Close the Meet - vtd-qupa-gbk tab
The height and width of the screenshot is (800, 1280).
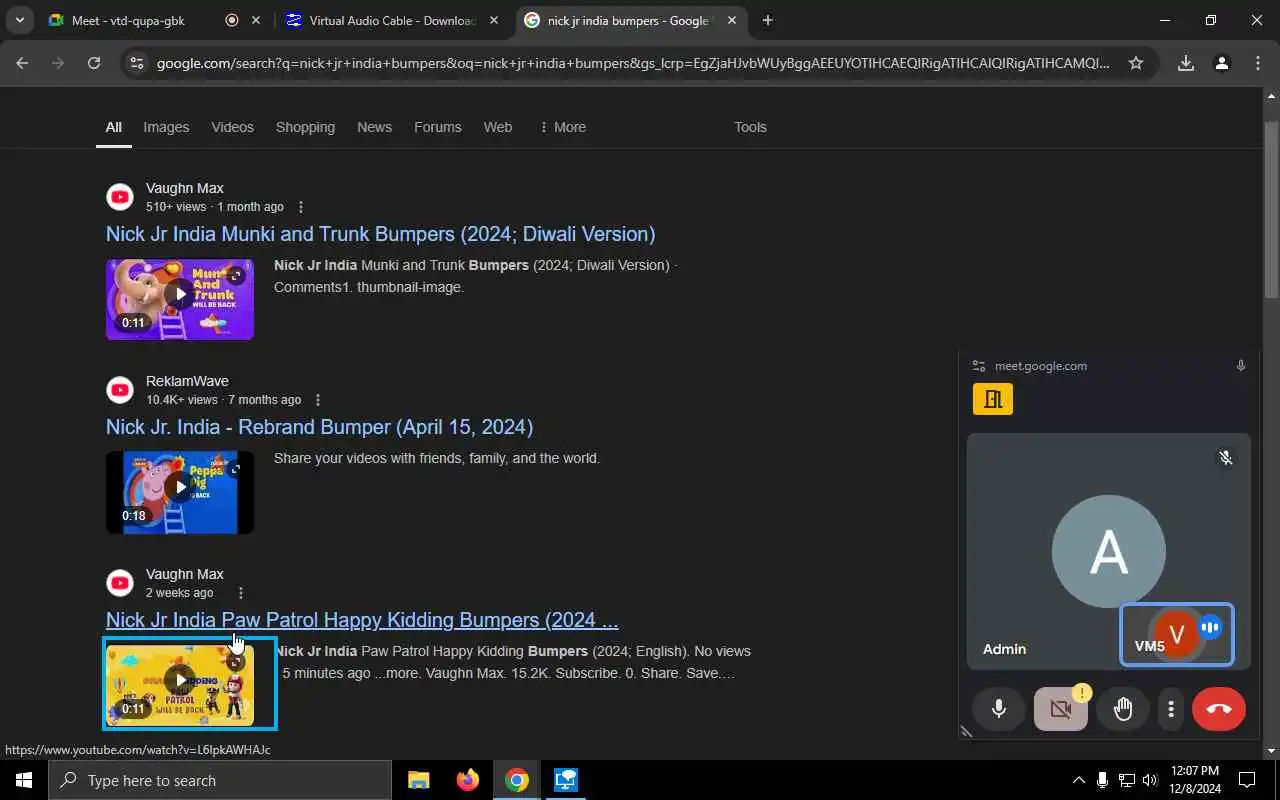pyautogui.click(x=257, y=20)
